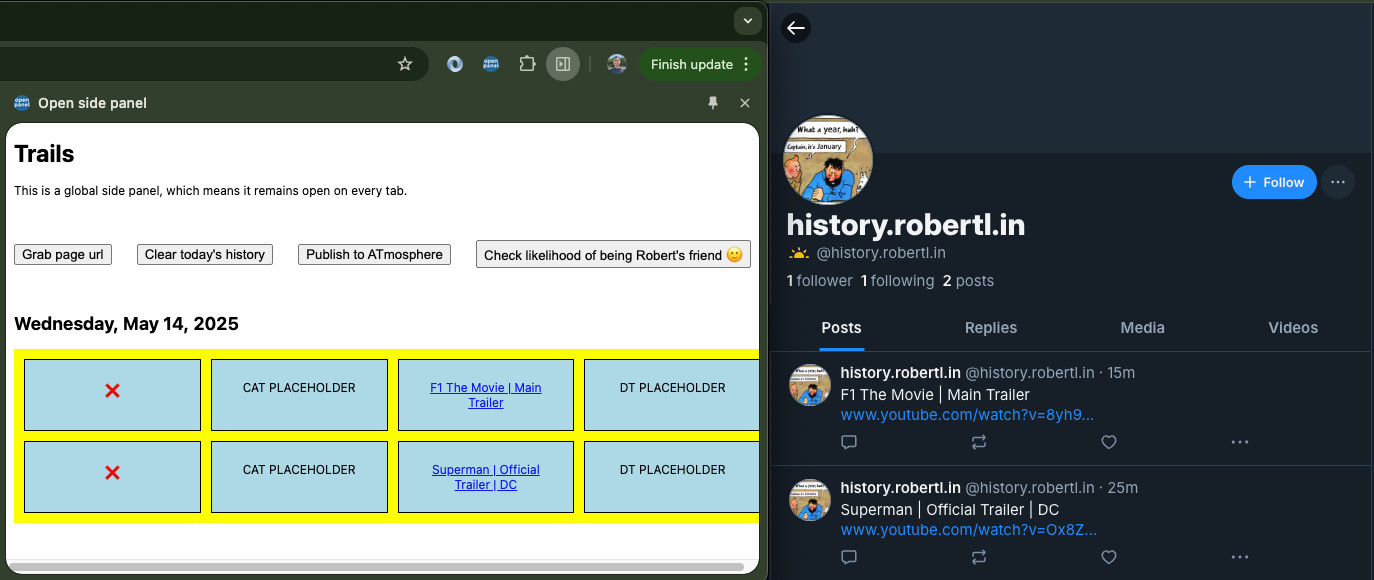Open more options on Superman trailer post
Screen dimensions: 1374x580
point(1240,557)
